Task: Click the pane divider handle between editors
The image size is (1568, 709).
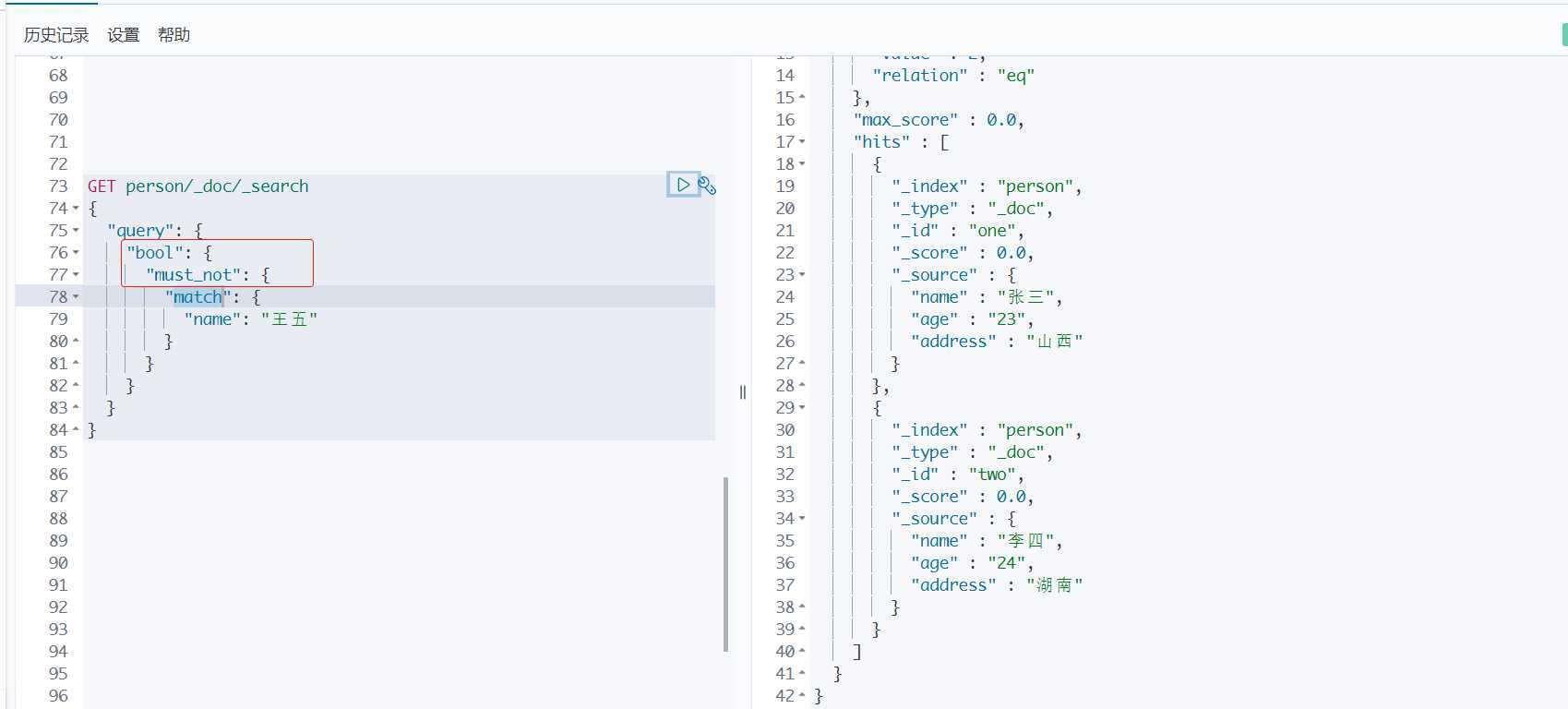Action: pos(742,392)
